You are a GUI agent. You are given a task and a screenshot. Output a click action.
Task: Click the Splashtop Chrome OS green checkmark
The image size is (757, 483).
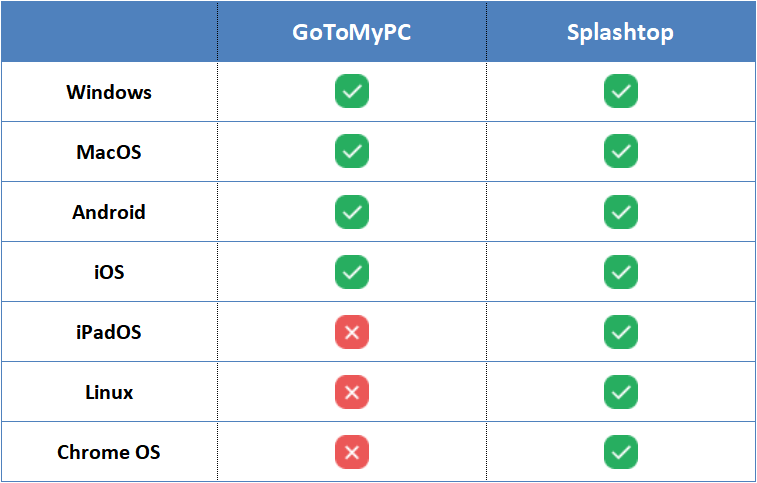[x=621, y=452]
